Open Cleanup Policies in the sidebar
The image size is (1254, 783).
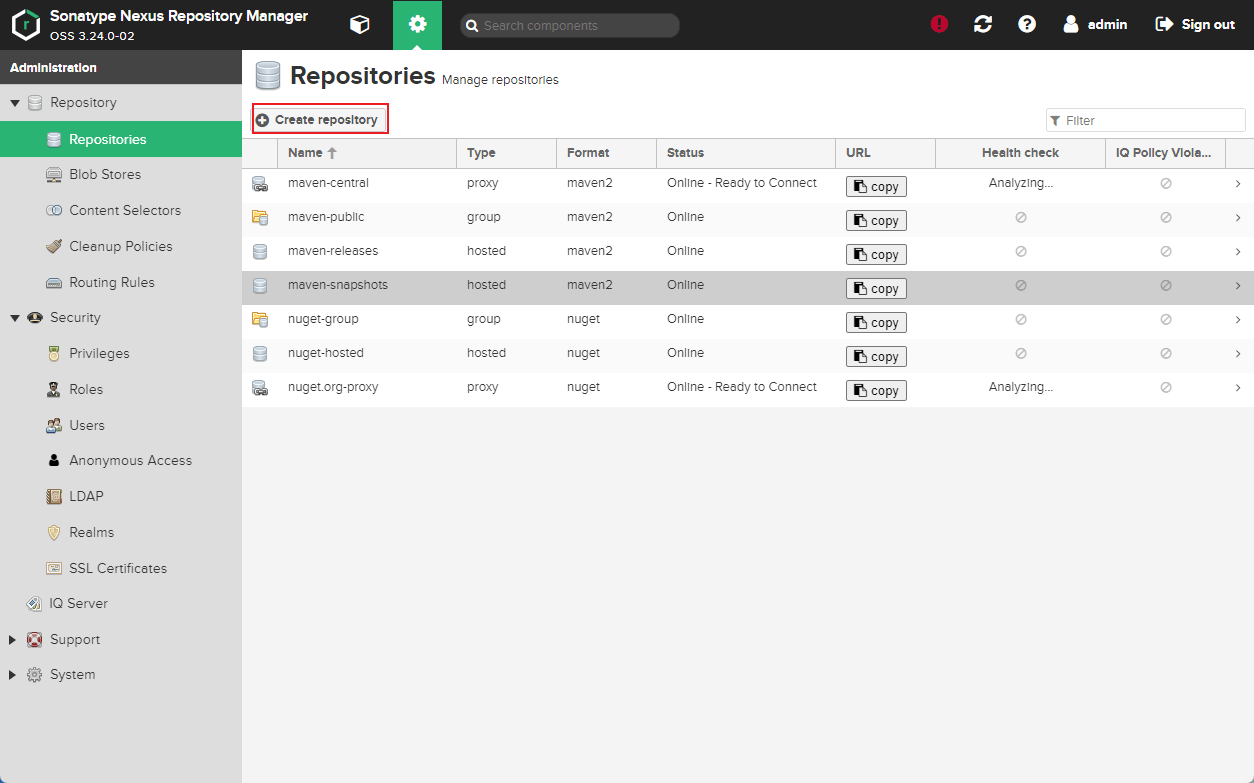121,246
